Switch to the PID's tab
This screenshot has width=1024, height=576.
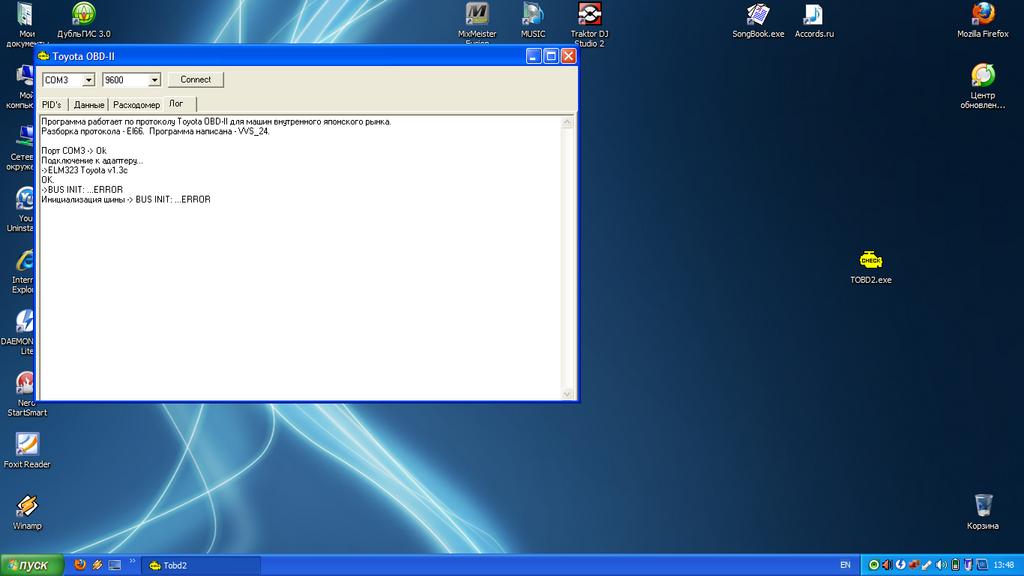[52, 104]
